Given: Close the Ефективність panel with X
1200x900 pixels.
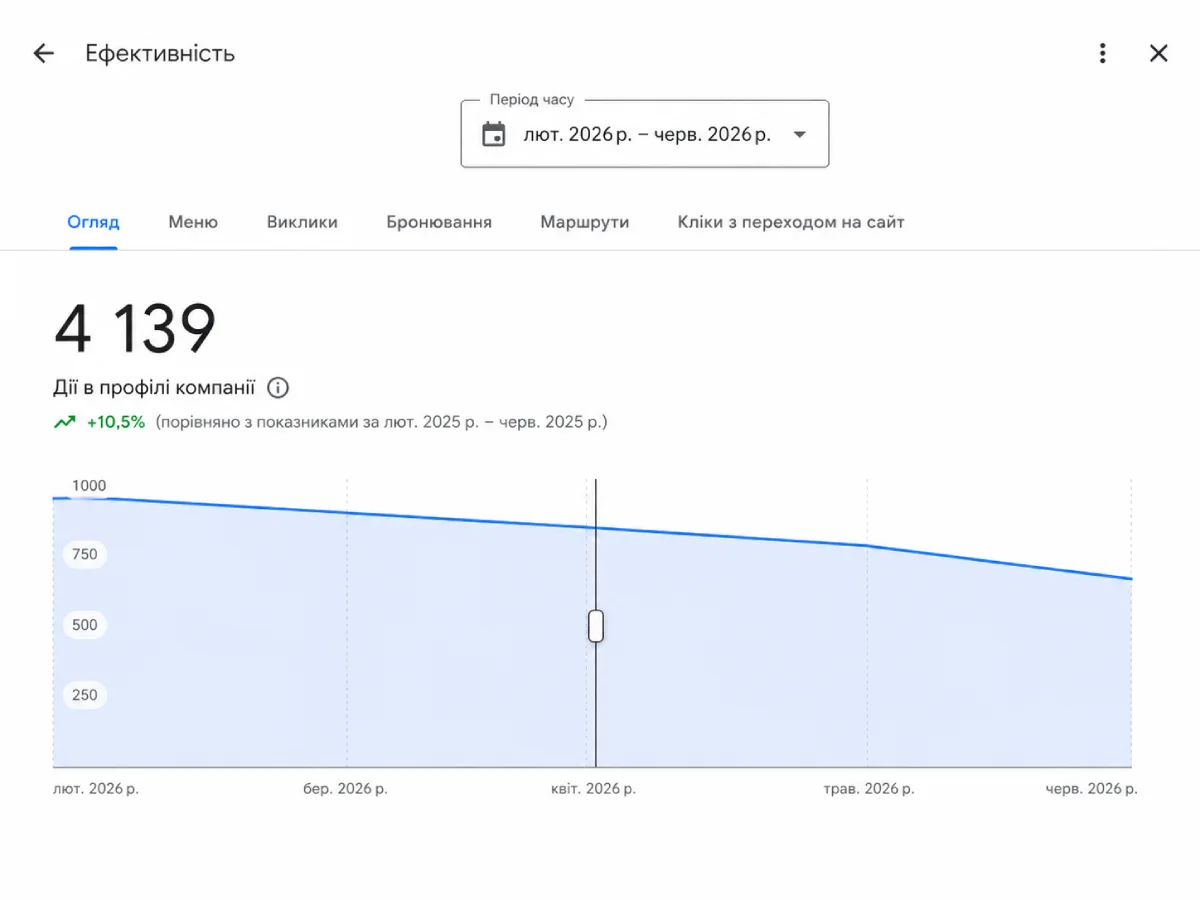Looking at the screenshot, I should [x=1158, y=53].
